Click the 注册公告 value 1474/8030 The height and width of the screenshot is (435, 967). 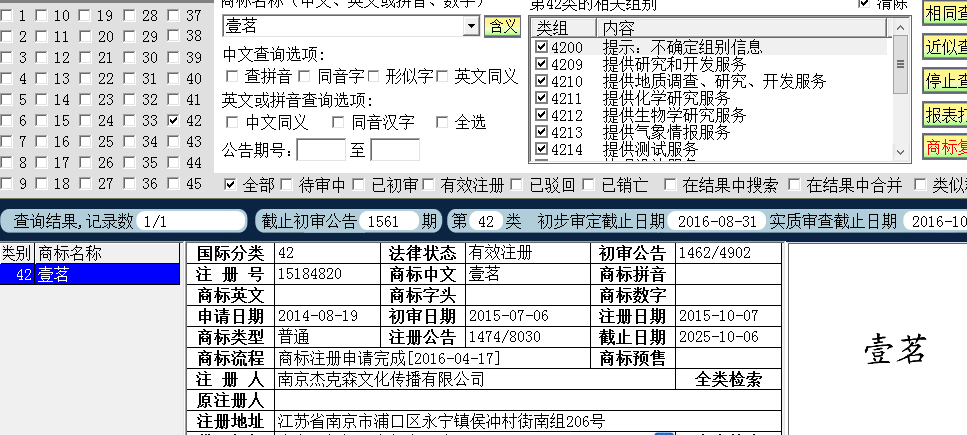click(x=504, y=337)
